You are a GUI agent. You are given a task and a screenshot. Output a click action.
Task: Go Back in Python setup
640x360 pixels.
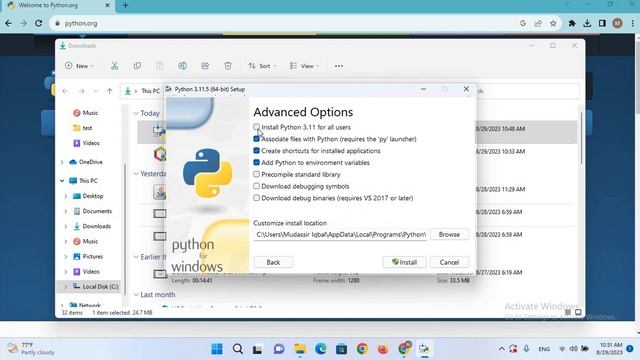pos(273,262)
